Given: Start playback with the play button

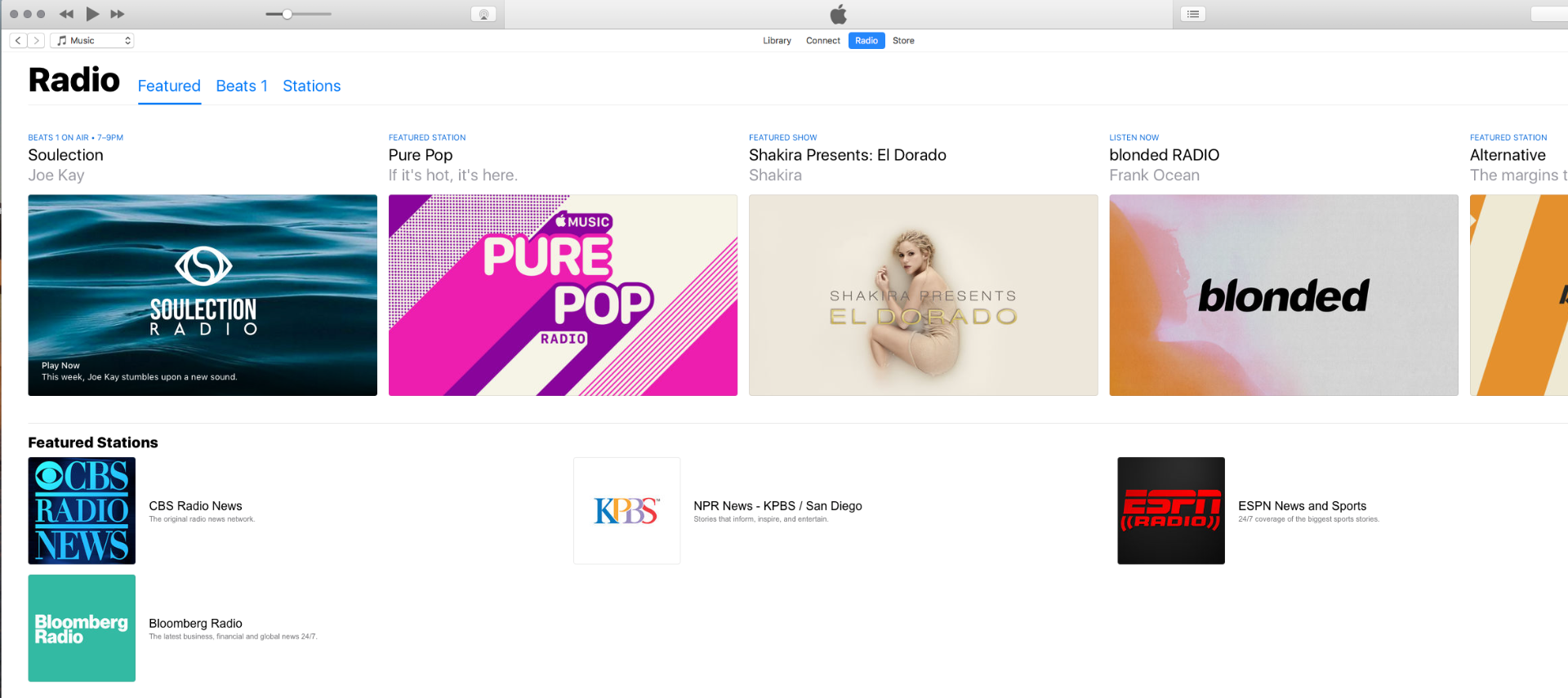Looking at the screenshot, I should [92, 14].
